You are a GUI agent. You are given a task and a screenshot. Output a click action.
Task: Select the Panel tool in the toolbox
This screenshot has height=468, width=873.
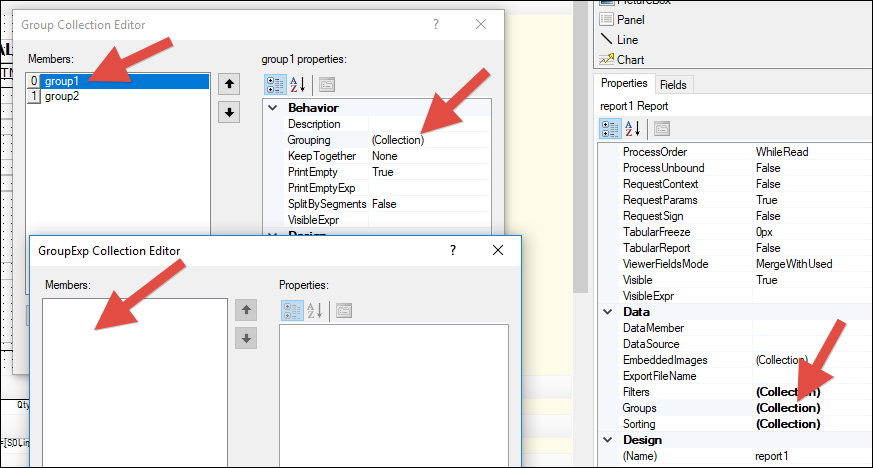tap(630, 20)
